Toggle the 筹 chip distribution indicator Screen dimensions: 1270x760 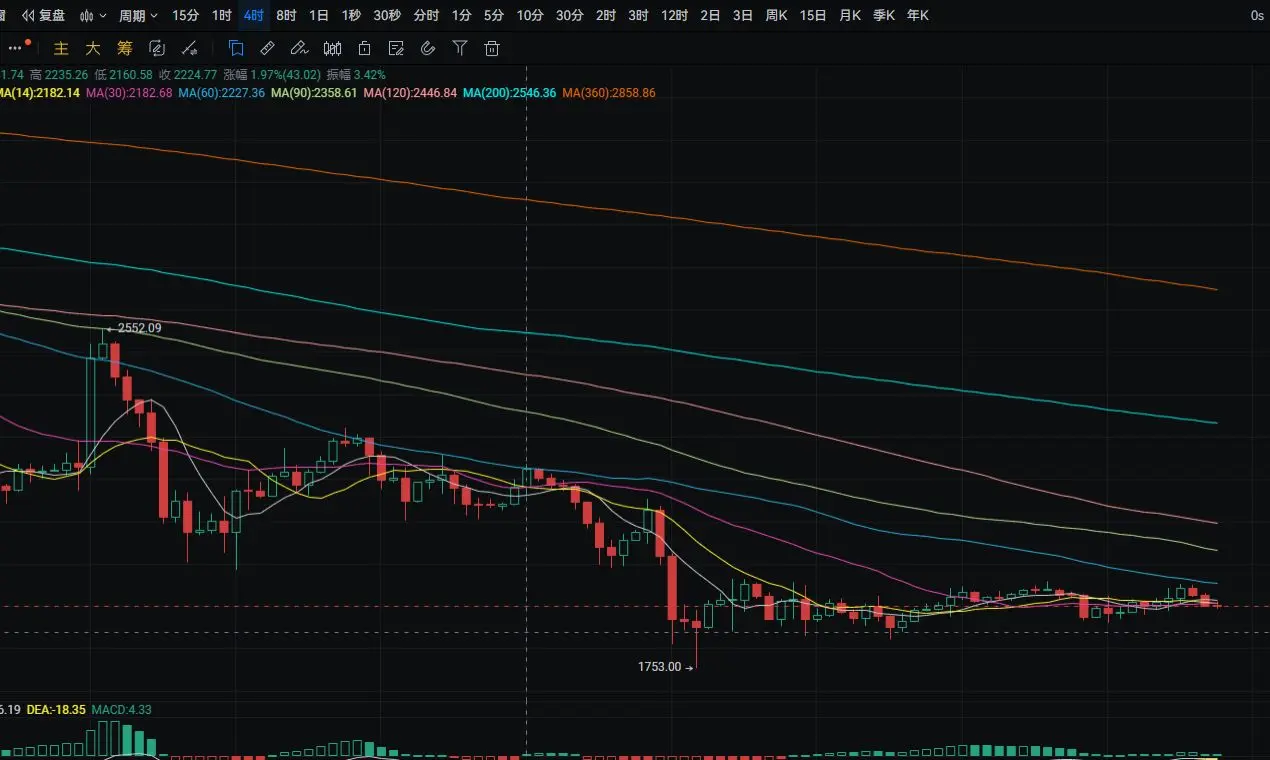coord(124,48)
